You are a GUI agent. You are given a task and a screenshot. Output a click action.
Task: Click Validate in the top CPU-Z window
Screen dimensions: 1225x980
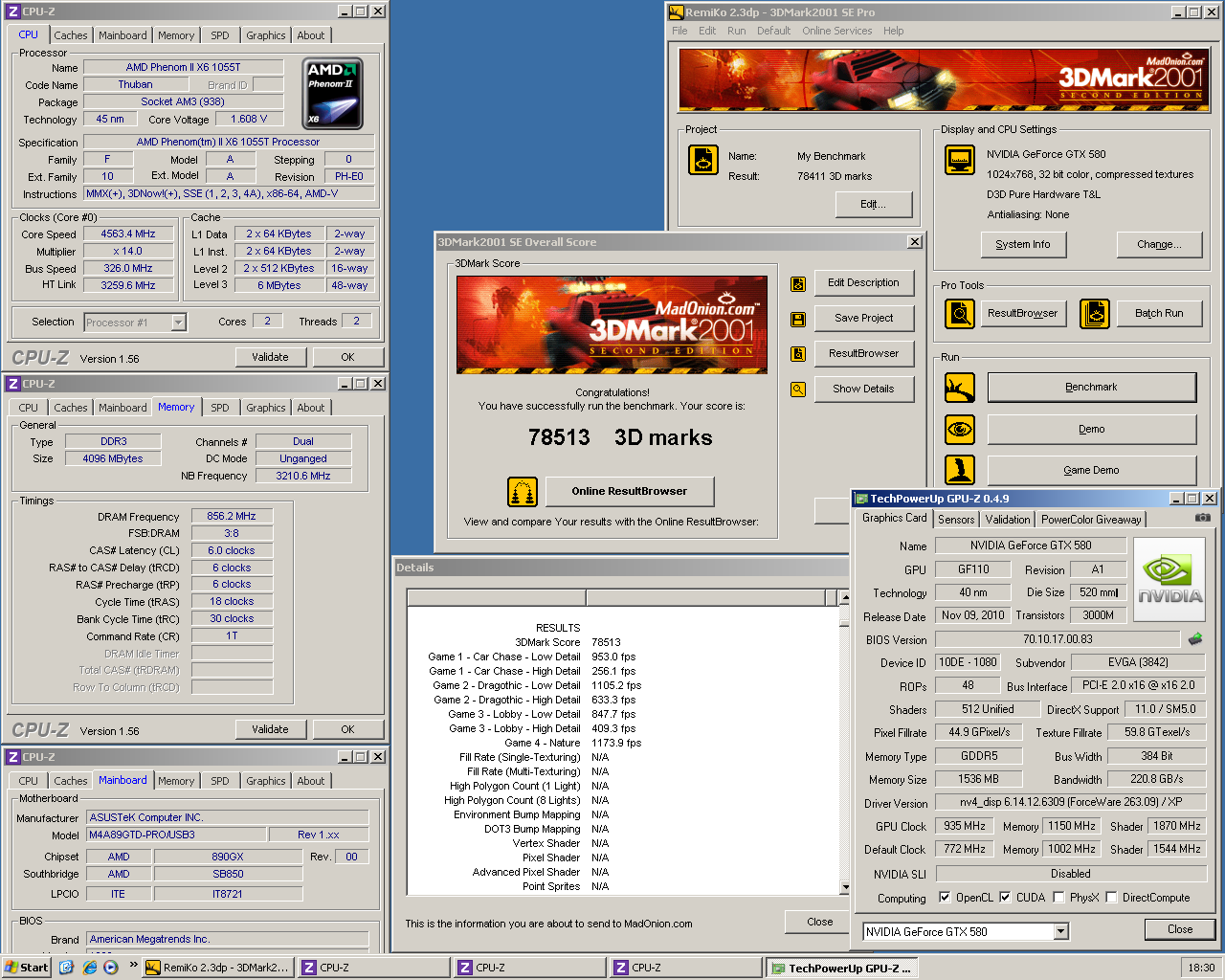pos(270,357)
